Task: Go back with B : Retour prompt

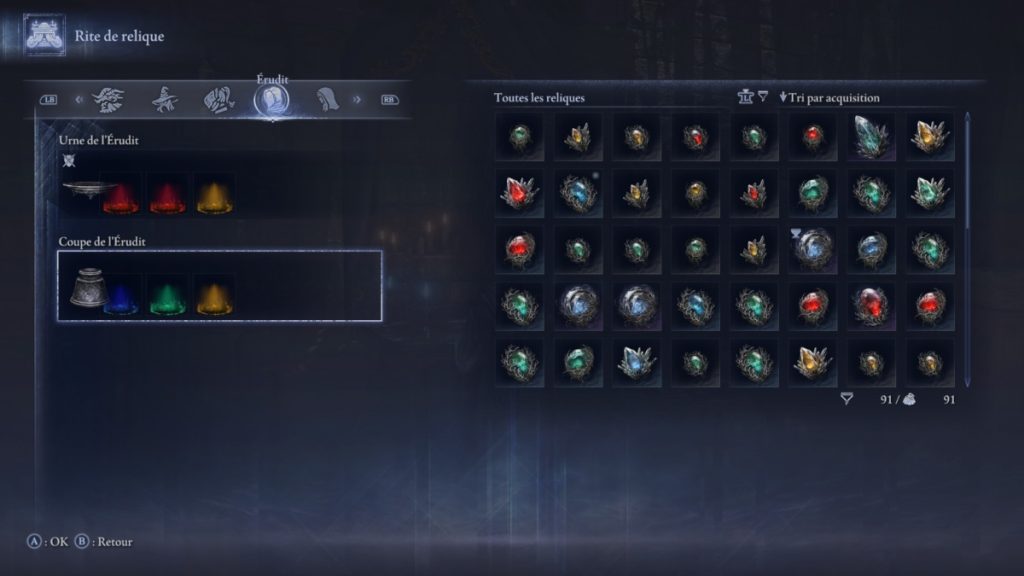Action: pyautogui.click(x=103, y=541)
